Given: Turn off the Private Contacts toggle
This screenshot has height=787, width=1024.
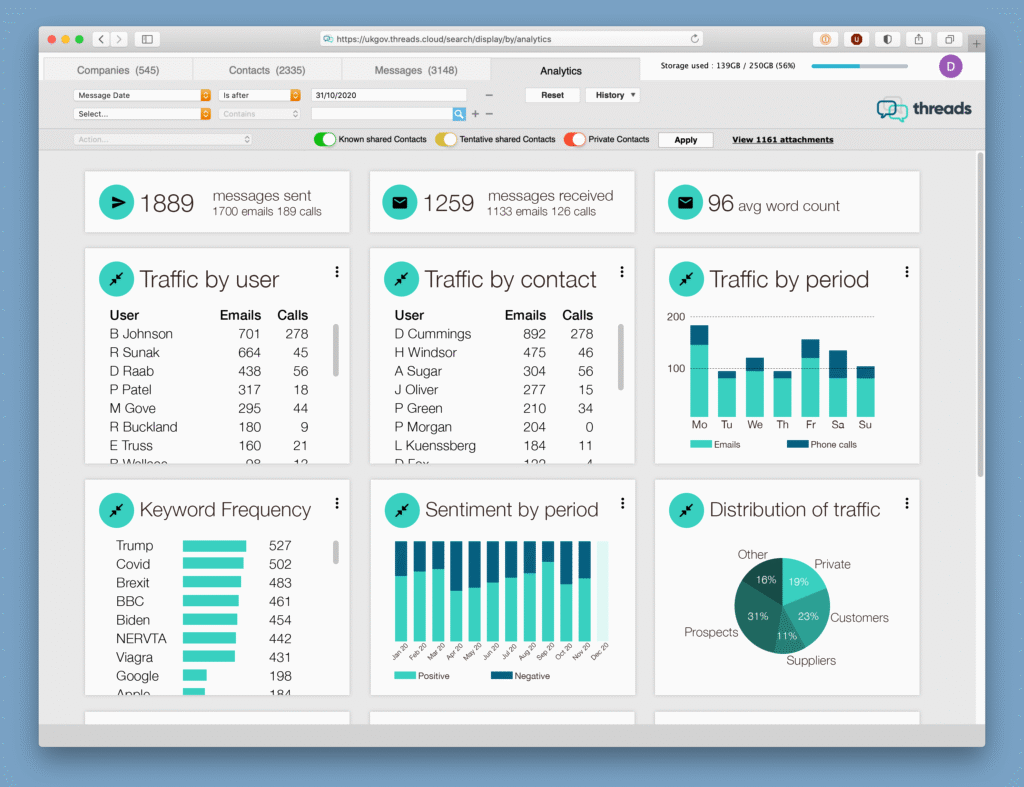Looking at the screenshot, I should (577, 139).
